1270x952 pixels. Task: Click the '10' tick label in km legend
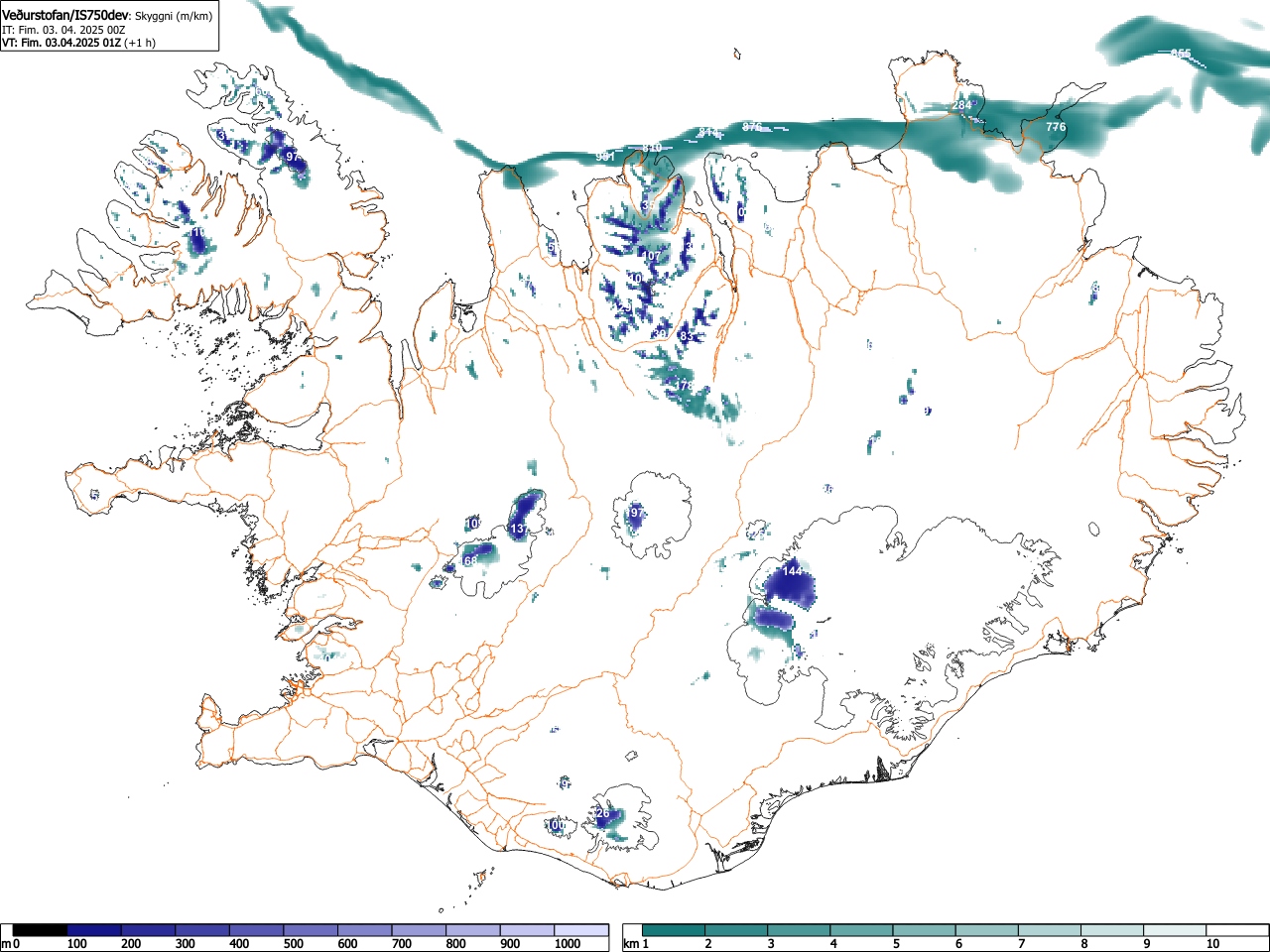pos(1211,944)
